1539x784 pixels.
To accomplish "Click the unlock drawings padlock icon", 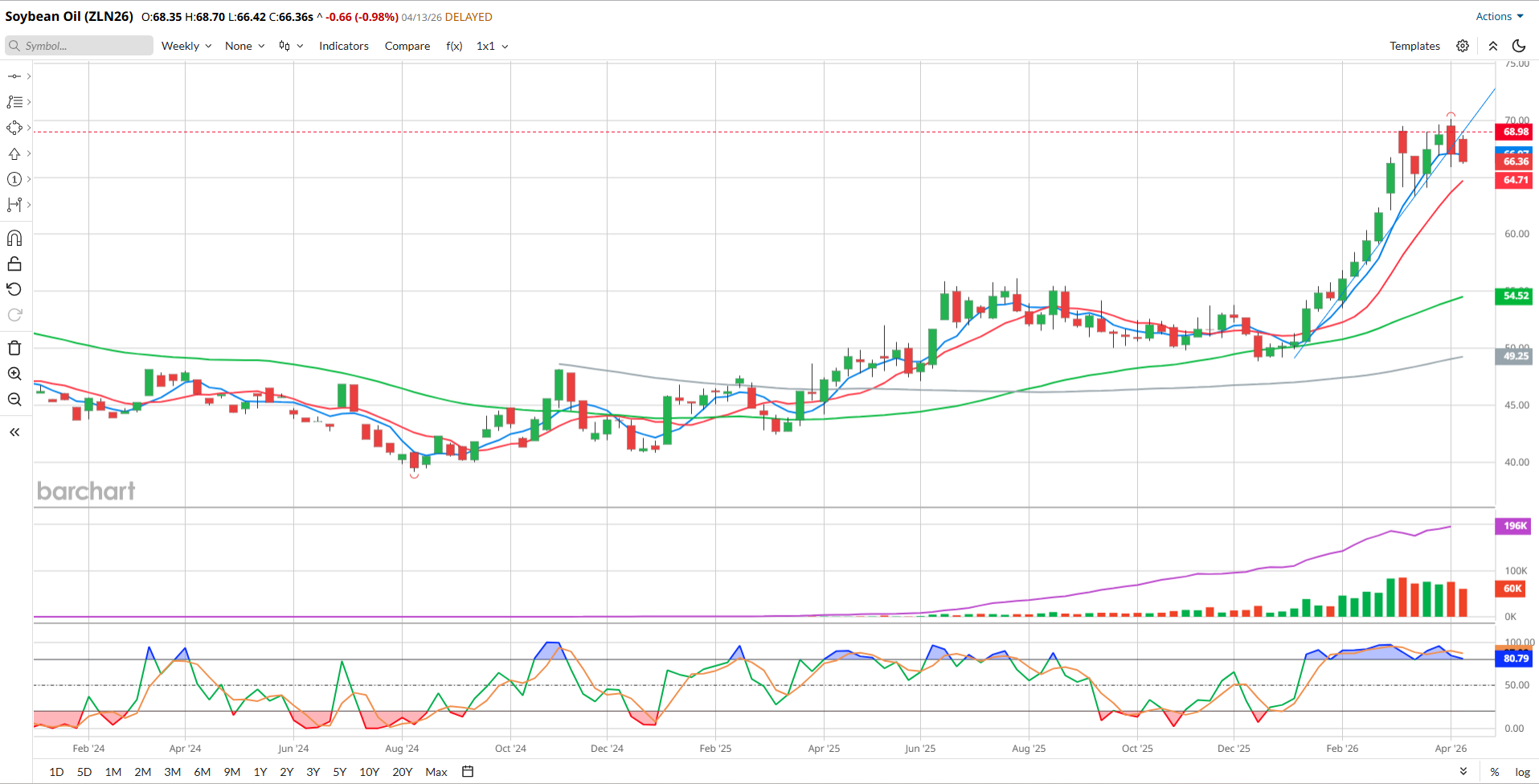I will coord(14,264).
